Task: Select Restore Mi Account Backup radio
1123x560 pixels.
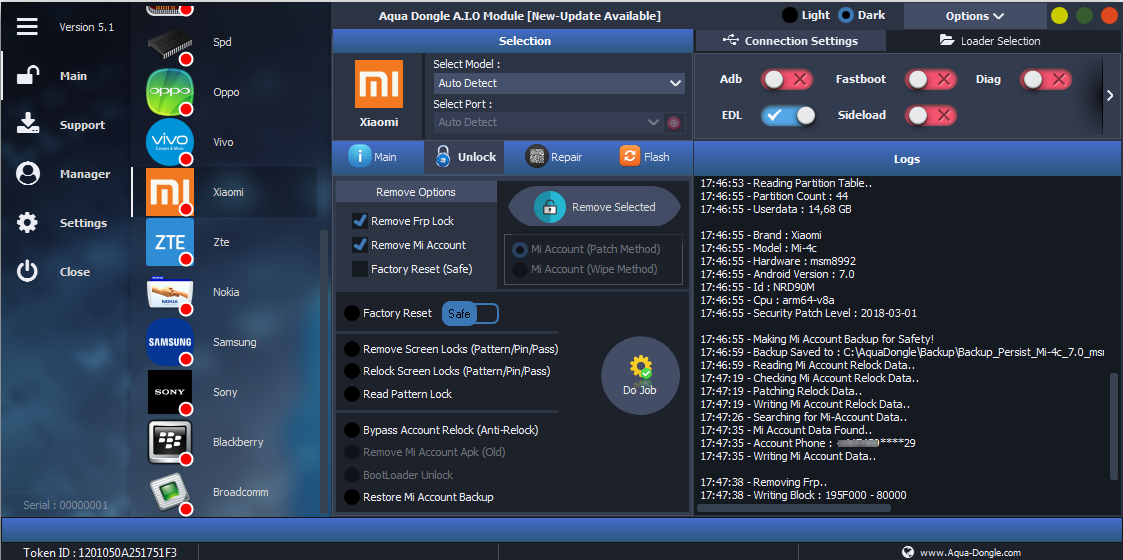Action: [x=352, y=497]
